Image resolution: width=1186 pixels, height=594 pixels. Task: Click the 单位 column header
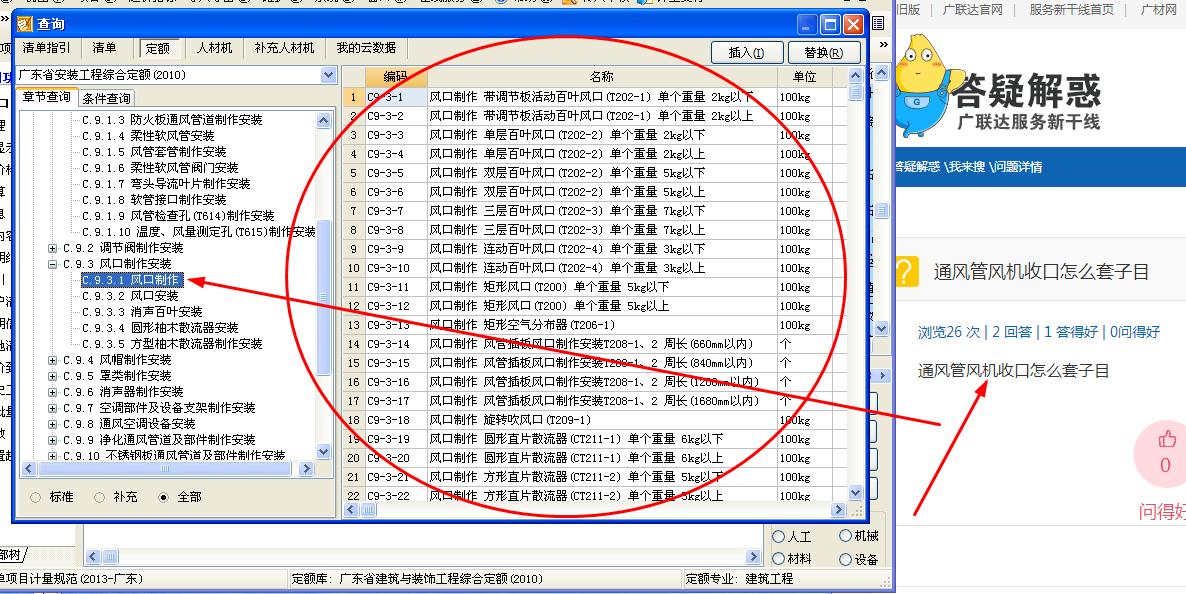tap(805, 76)
